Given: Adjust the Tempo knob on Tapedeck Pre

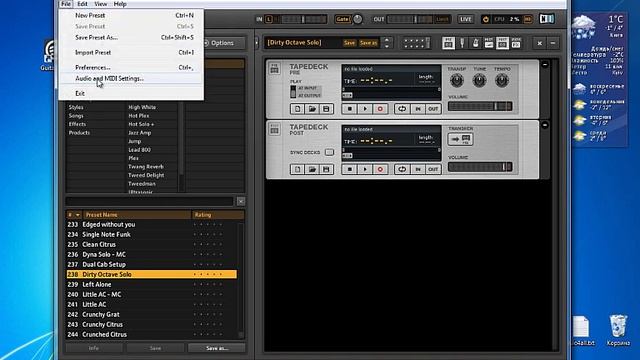Looking at the screenshot, I should 502,80.
